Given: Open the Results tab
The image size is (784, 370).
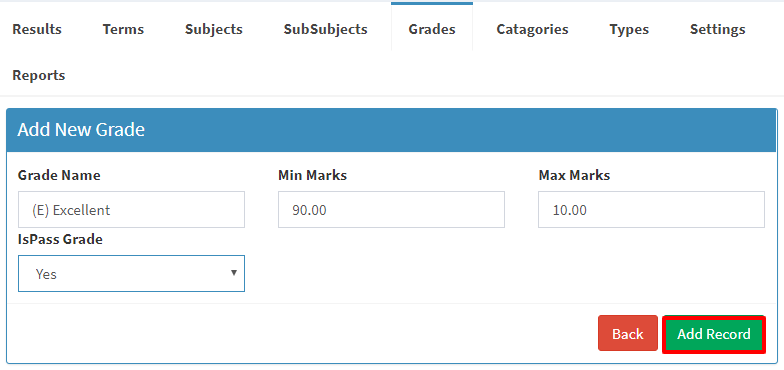Looking at the screenshot, I should (37, 29).
